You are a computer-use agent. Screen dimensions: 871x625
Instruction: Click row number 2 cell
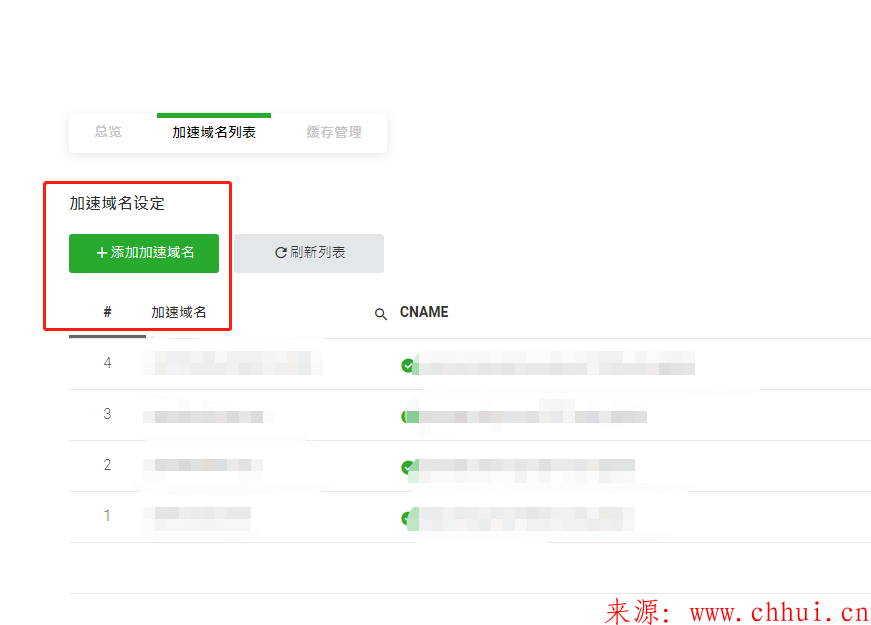[107, 465]
